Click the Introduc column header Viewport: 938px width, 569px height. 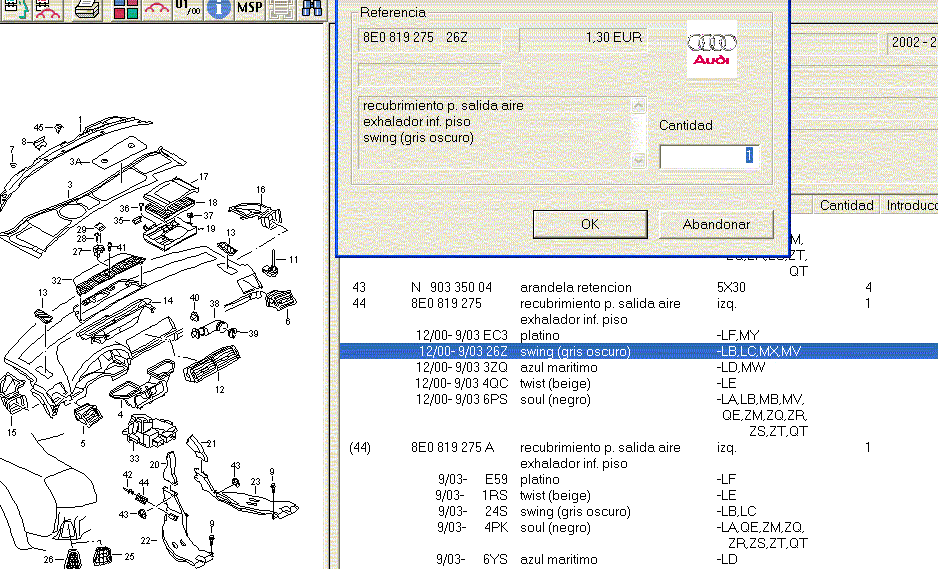[x=909, y=205]
